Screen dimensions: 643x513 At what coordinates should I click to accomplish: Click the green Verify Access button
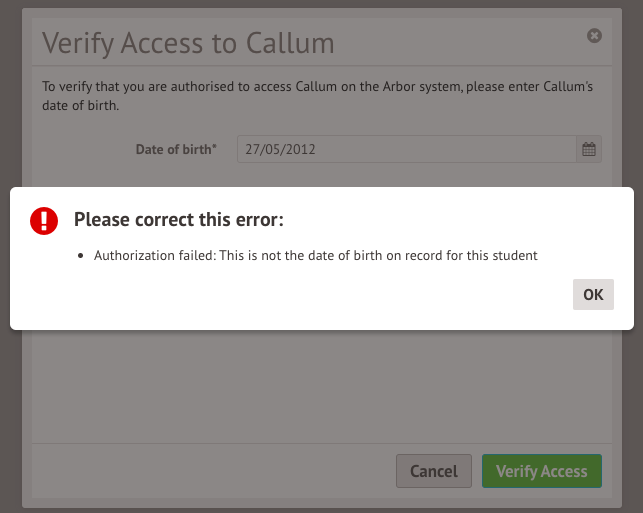click(541, 471)
